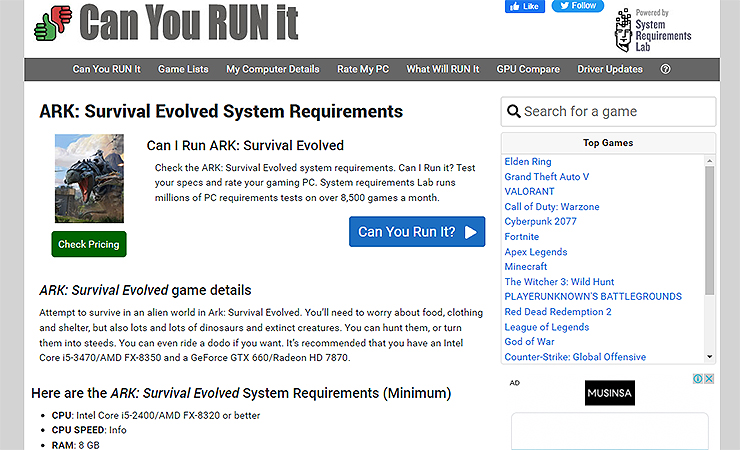
Task: Open GPU Compare page
Action: click(528, 69)
